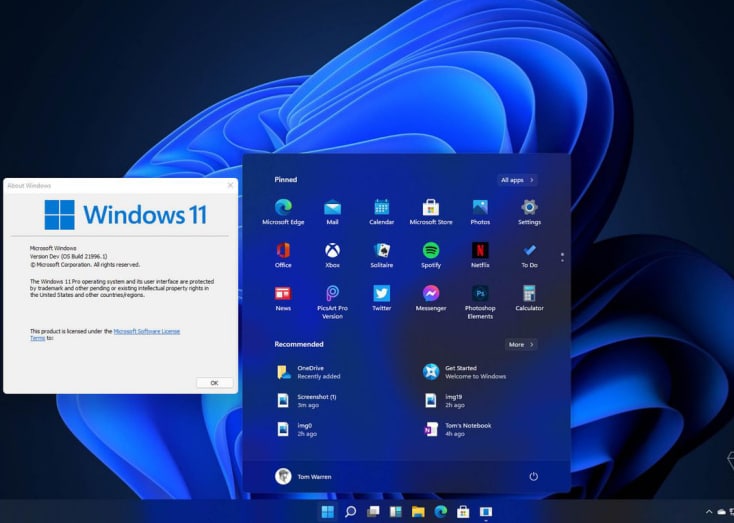
Task: Click OK in About Windows dialog
Action: (x=214, y=383)
